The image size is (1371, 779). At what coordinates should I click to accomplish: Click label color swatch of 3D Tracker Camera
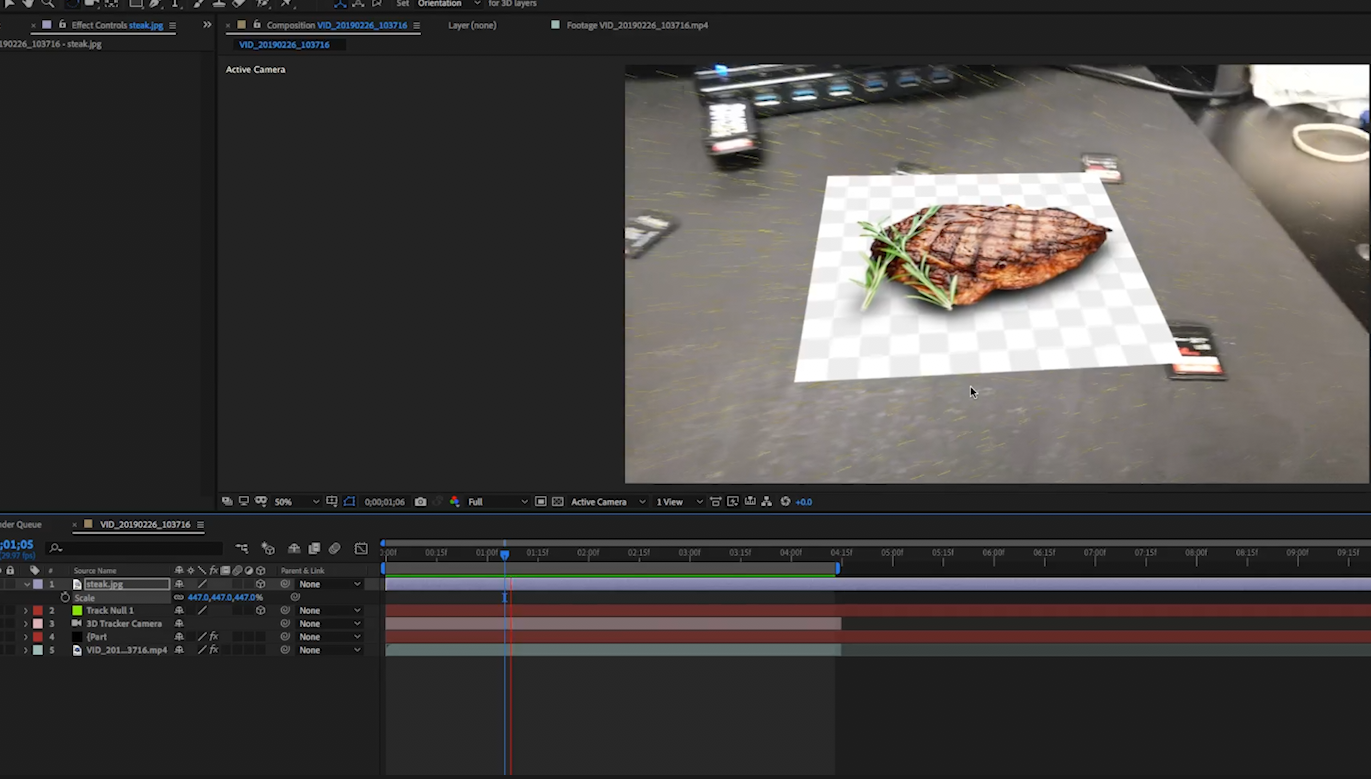pos(37,623)
